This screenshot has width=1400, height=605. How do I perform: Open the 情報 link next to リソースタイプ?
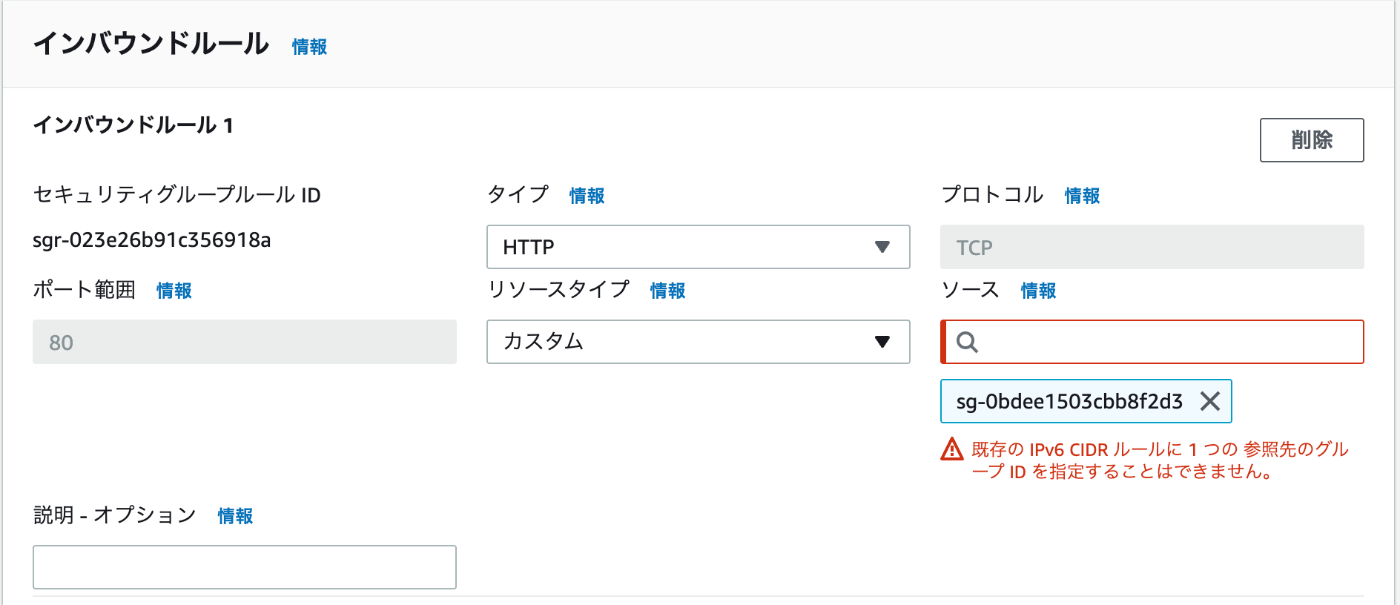(668, 291)
